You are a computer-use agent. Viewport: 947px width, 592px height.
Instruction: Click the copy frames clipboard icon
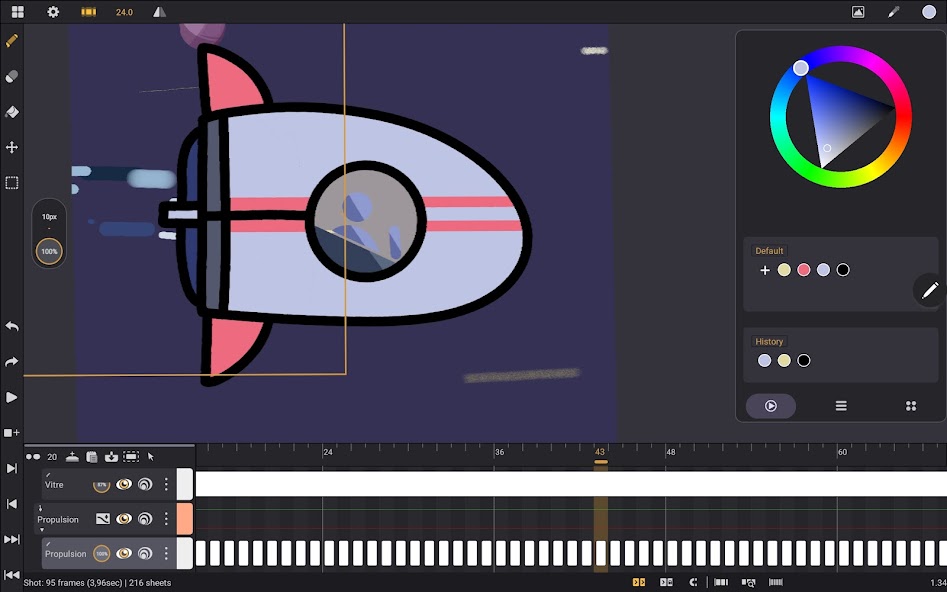(x=91, y=457)
